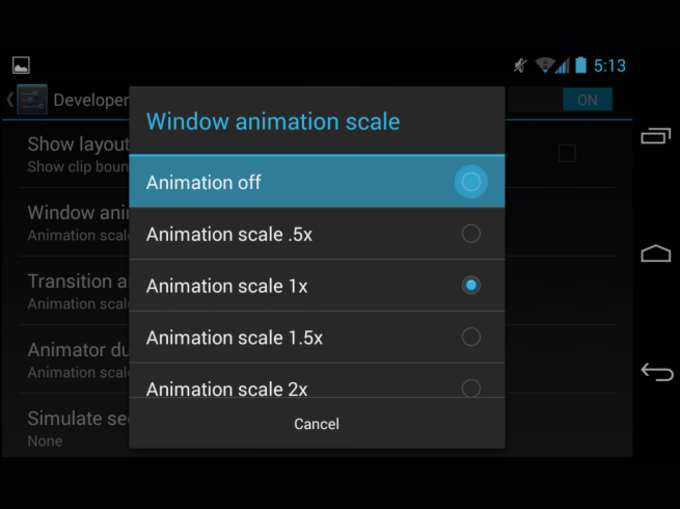Tap the home navigation icon

click(x=656, y=253)
